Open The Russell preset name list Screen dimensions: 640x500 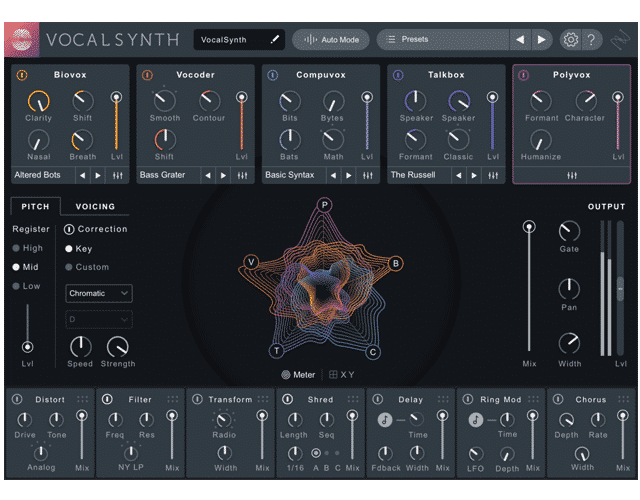(419, 175)
